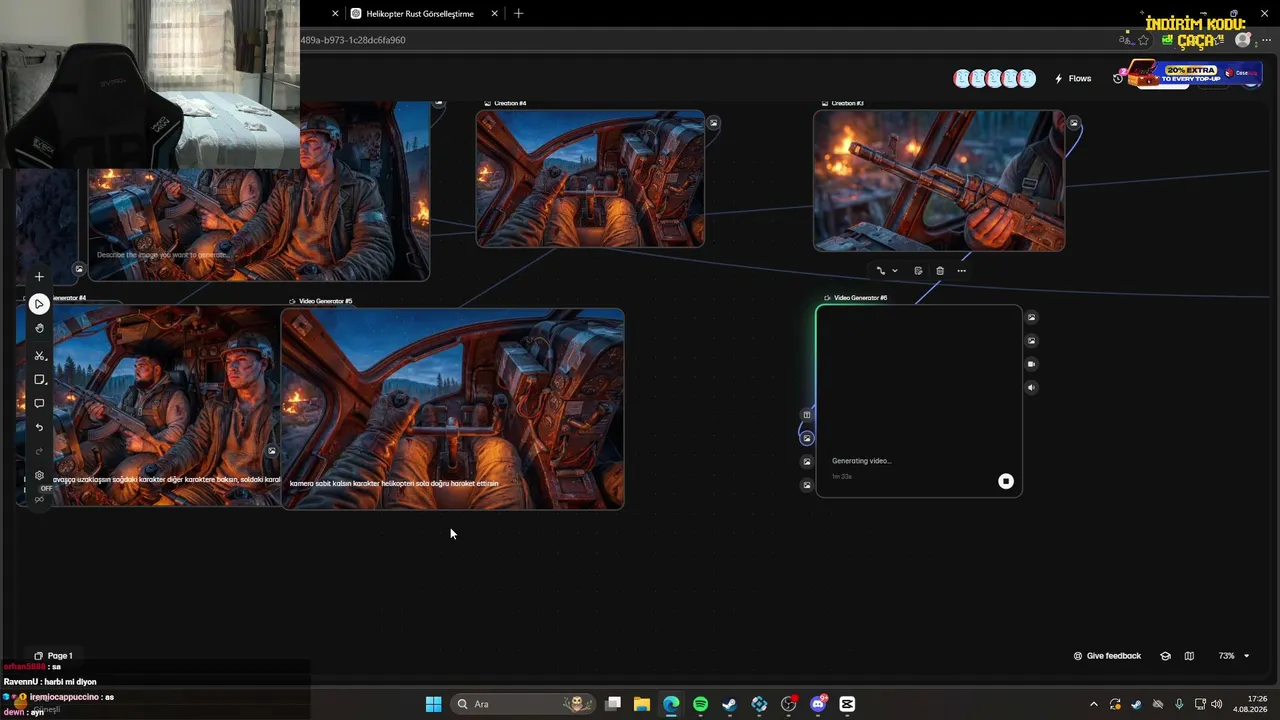Click image port on Video Generator #4 node
This screenshot has width=1280, height=720.
pos(271,451)
